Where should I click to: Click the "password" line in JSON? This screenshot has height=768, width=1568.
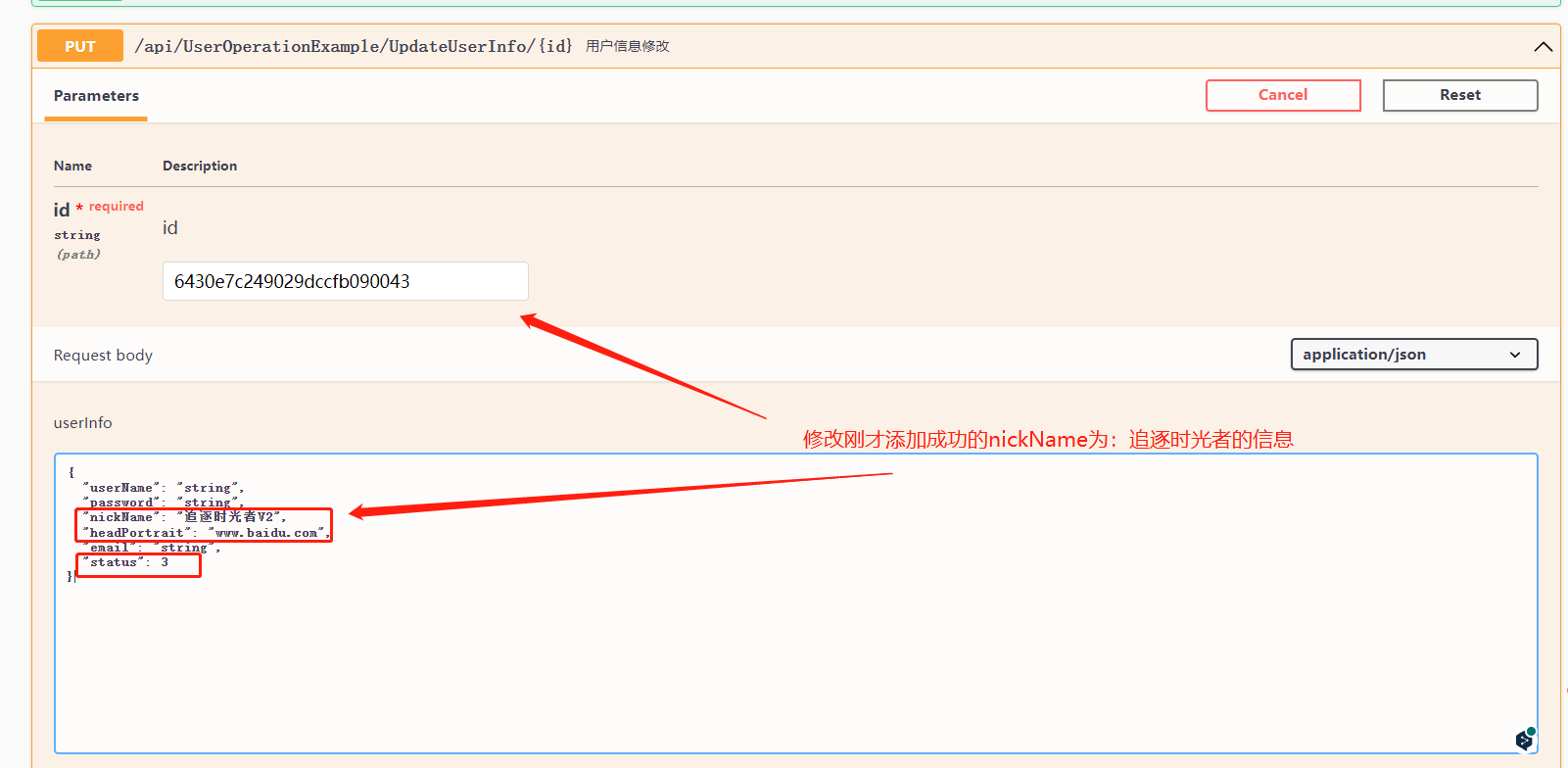coord(164,503)
